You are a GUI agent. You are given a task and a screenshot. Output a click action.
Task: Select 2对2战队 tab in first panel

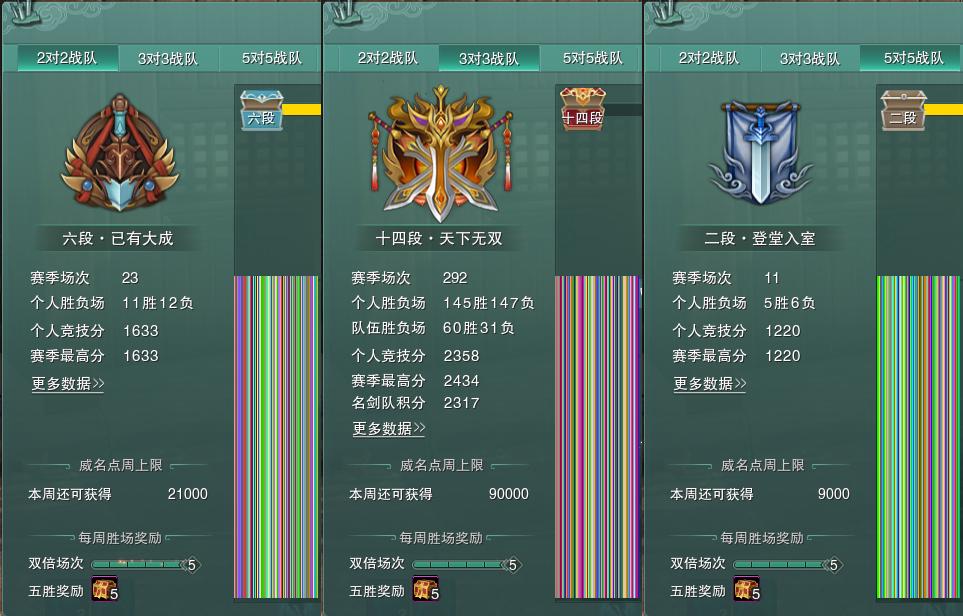point(67,58)
